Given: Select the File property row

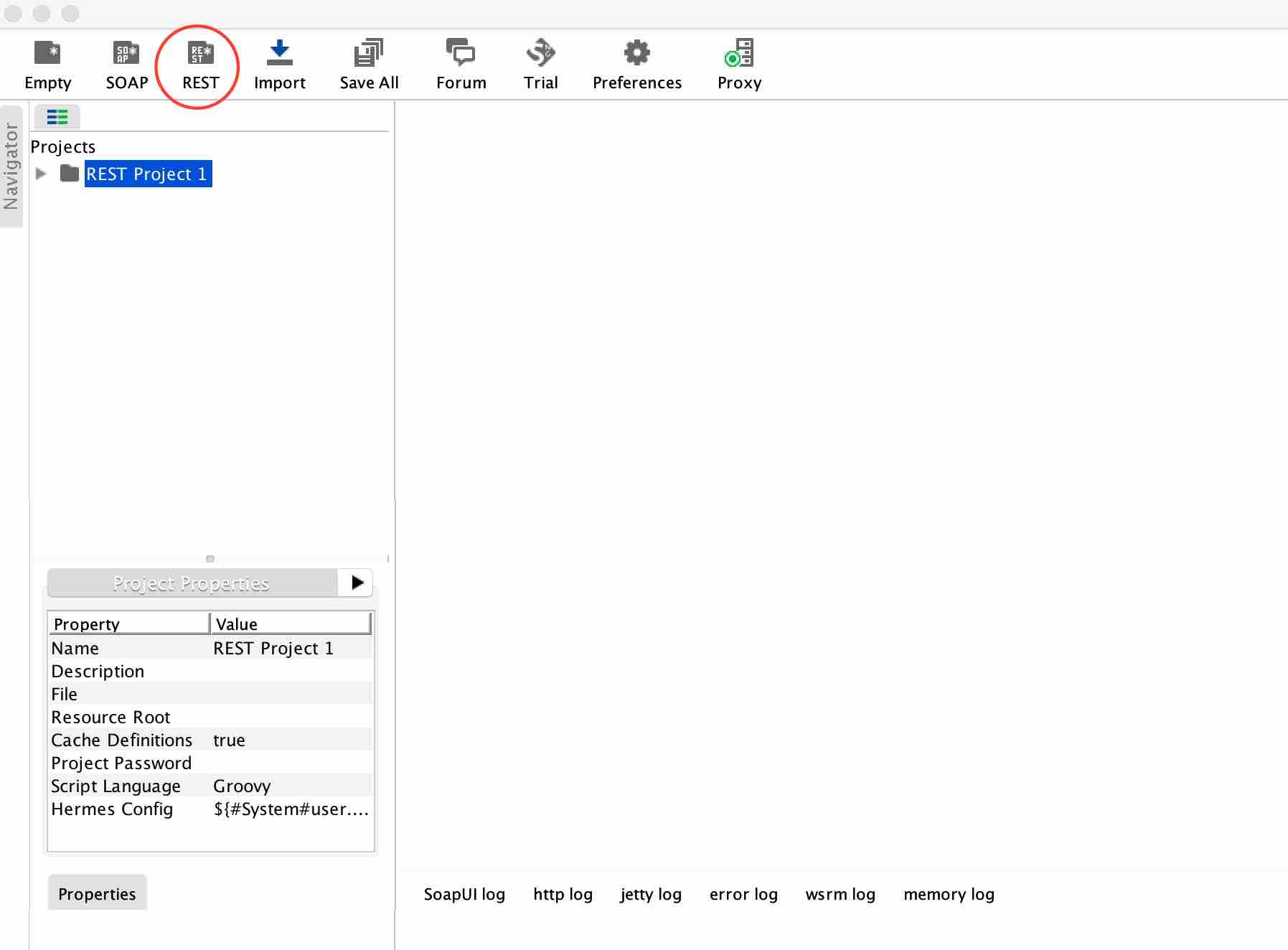Looking at the screenshot, I should pos(211,694).
